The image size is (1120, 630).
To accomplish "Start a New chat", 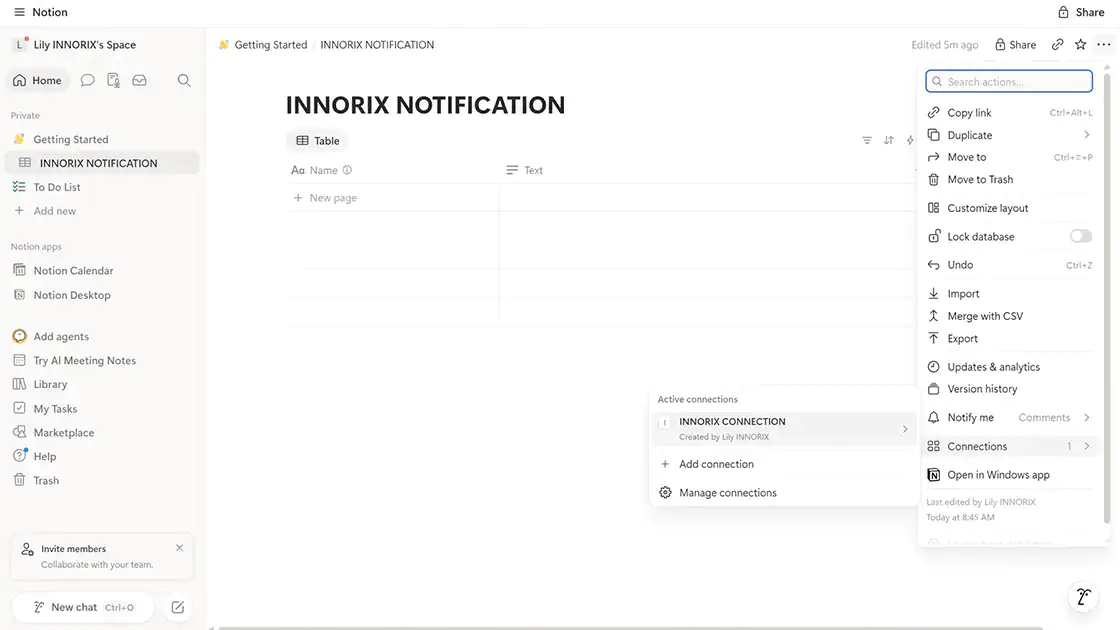I will pyautogui.click(x=83, y=607).
